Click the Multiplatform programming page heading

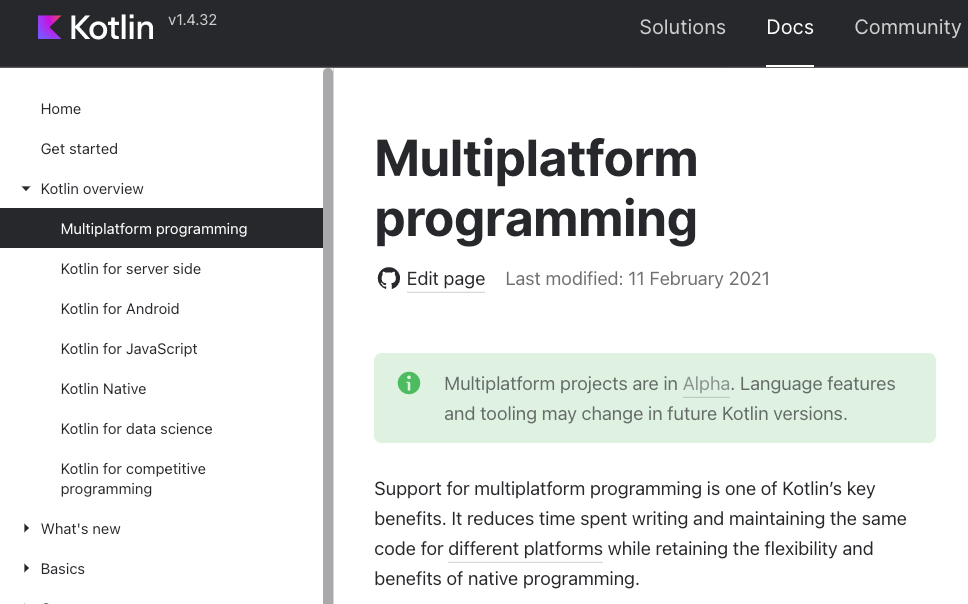click(536, 189)
